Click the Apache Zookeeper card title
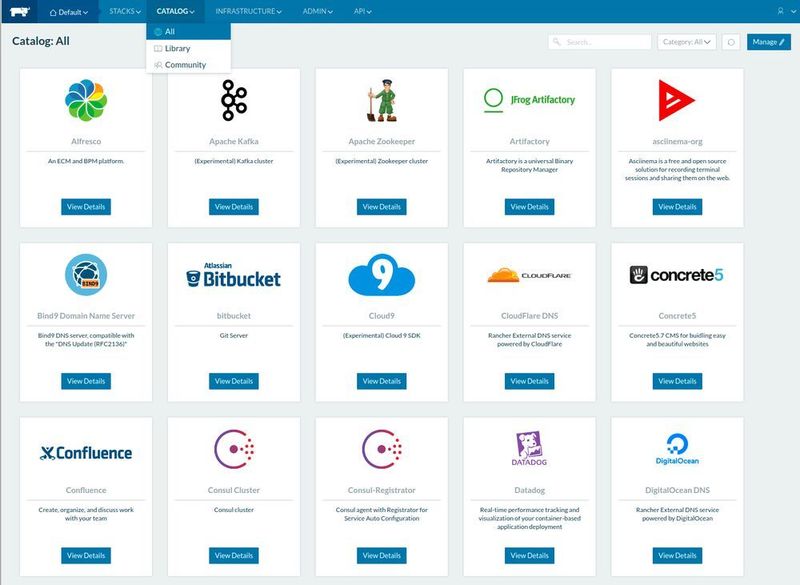This screenshot has width=800, height=585. click(382, 141)
